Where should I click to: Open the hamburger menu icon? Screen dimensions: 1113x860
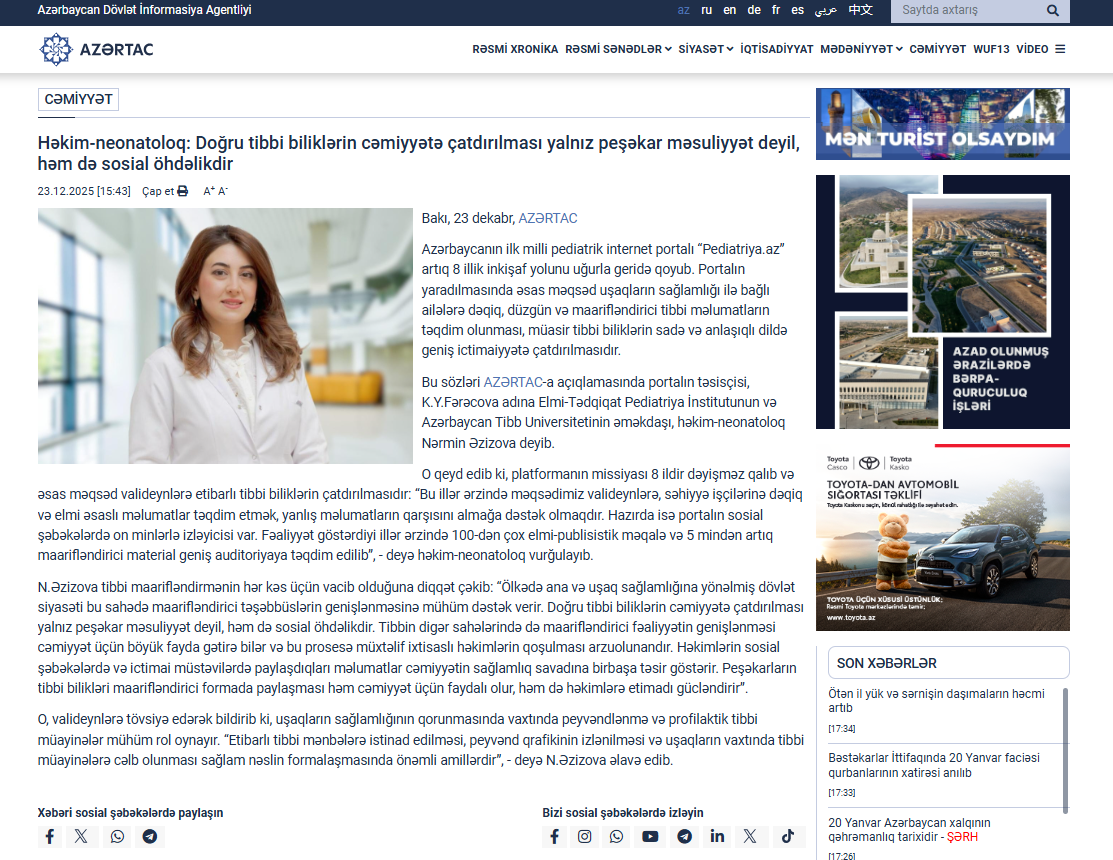pyautogui.click(x=1060, y=49)
